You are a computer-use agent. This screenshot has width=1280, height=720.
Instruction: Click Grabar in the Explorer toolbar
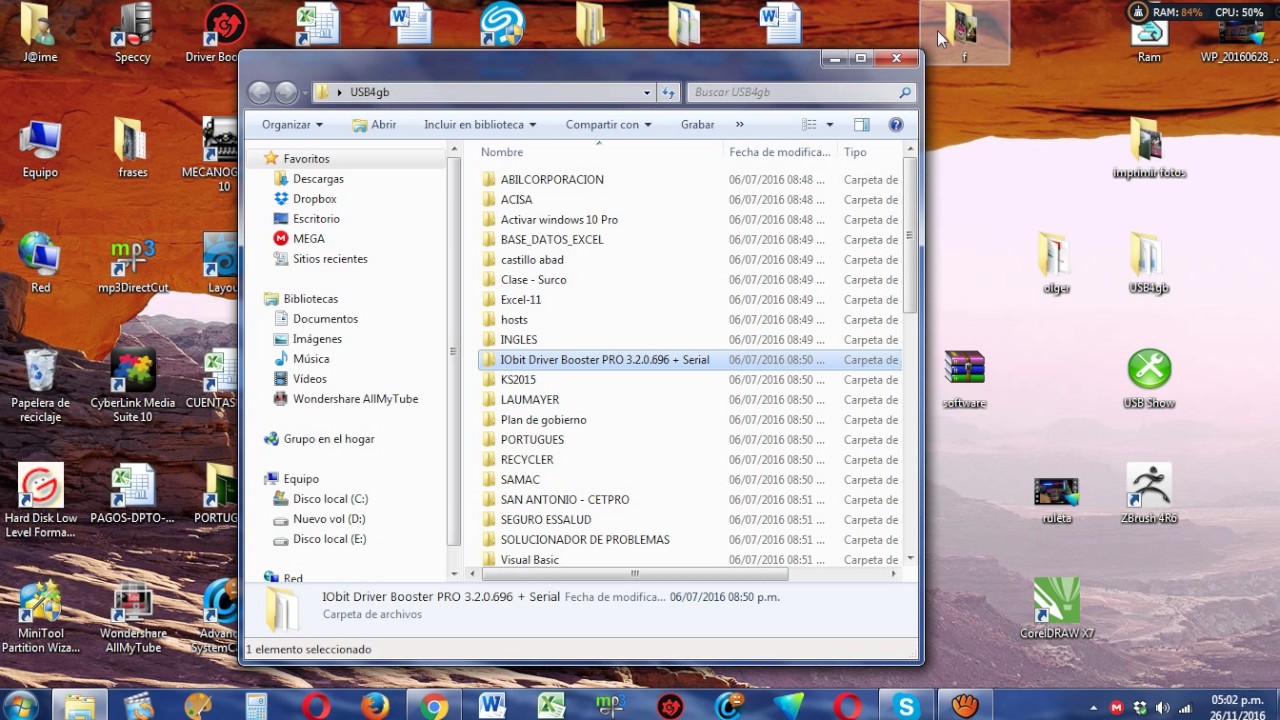click(697, 125)
